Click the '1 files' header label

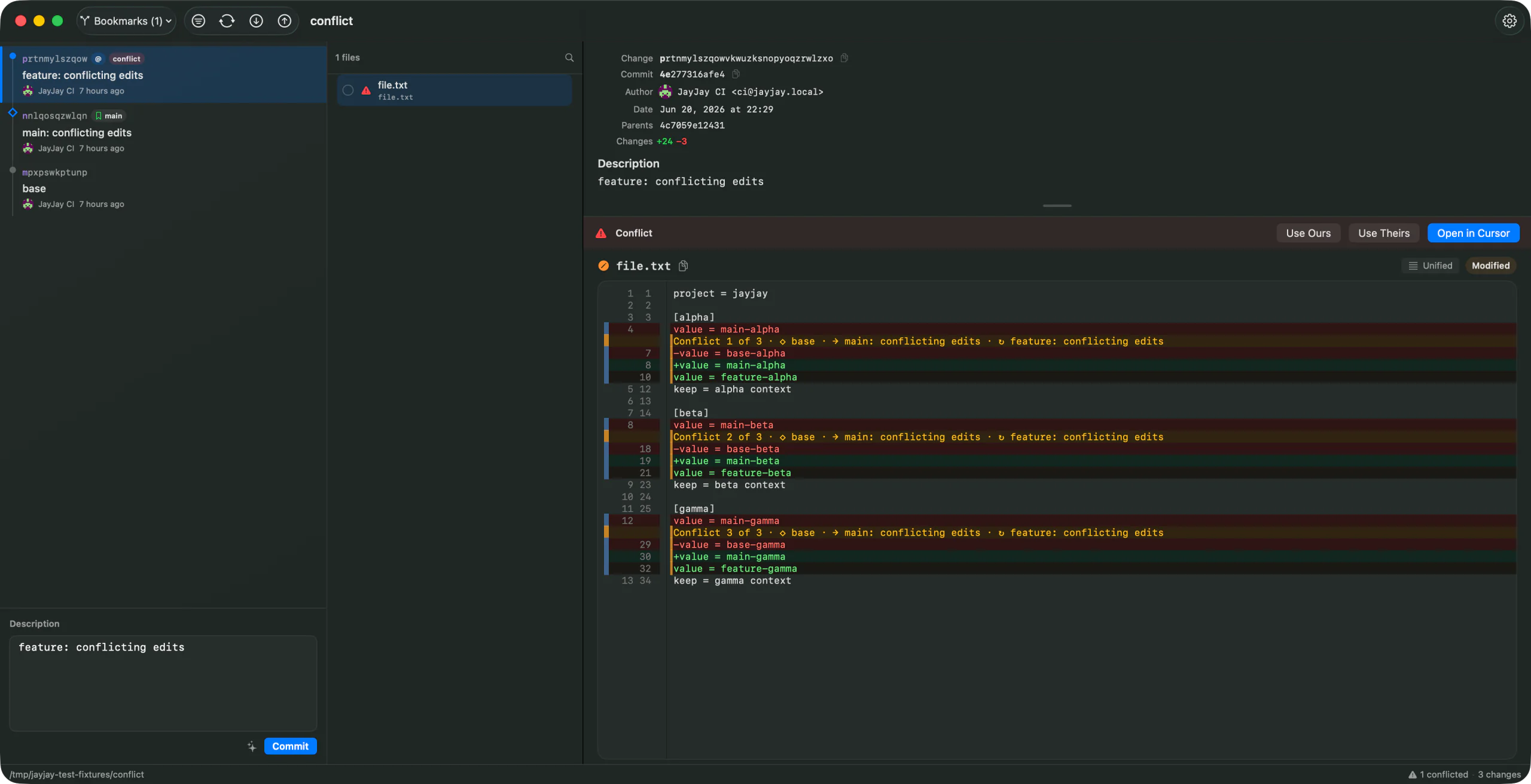[347, 57]
